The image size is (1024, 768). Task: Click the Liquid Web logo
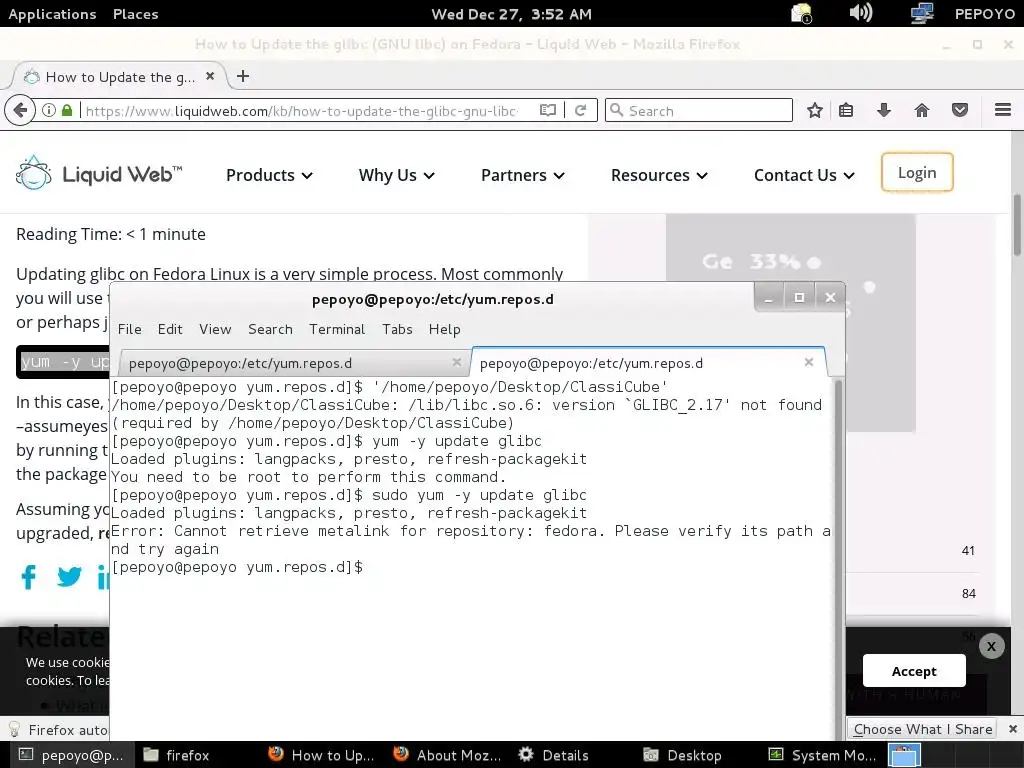point(99,174)
